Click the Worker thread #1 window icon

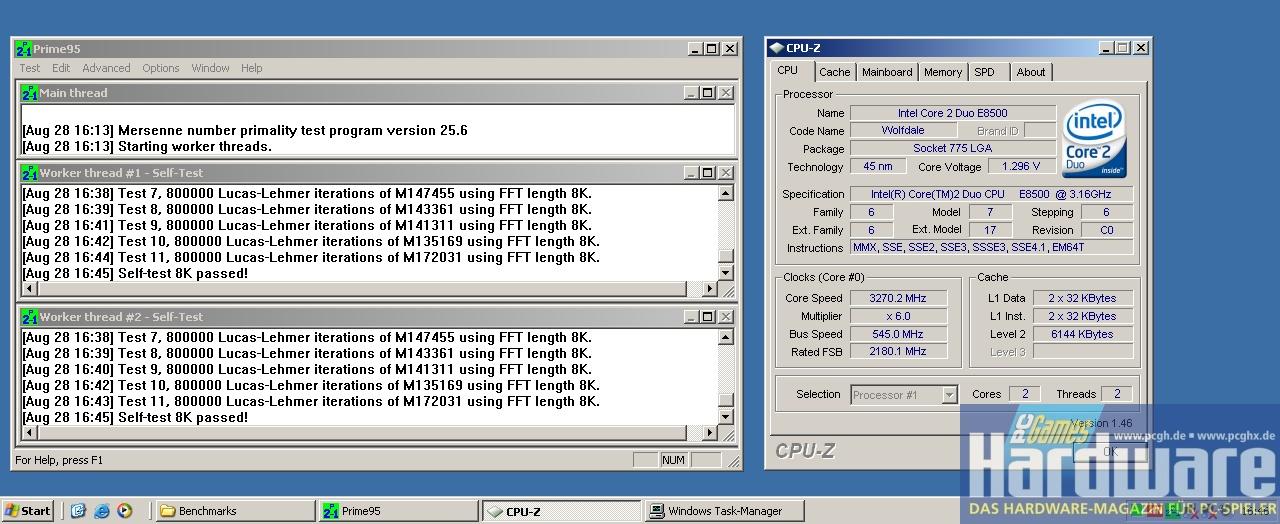click(x=30, y=173)
